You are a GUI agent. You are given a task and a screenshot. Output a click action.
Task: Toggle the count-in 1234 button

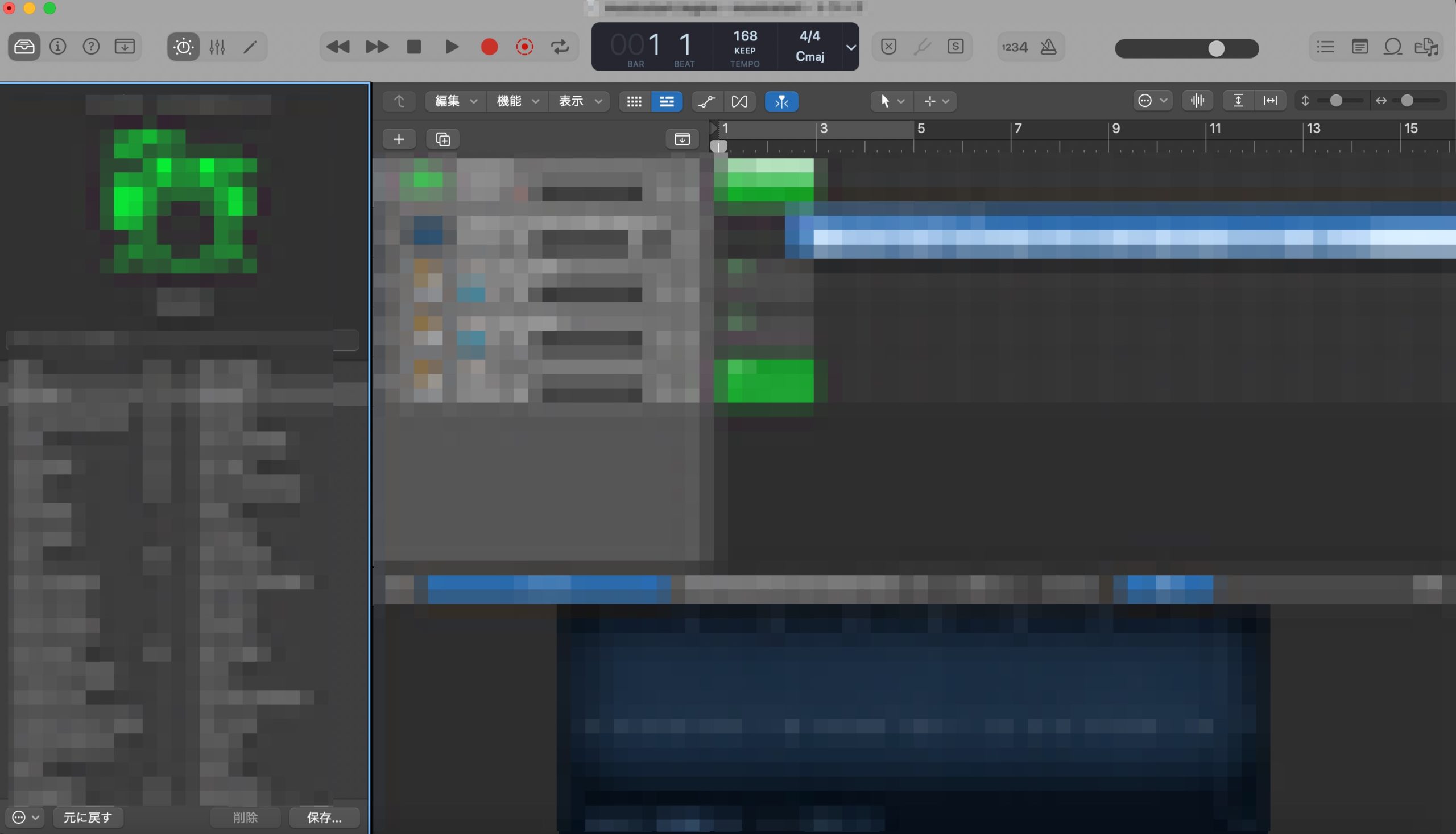[1014, 47]
